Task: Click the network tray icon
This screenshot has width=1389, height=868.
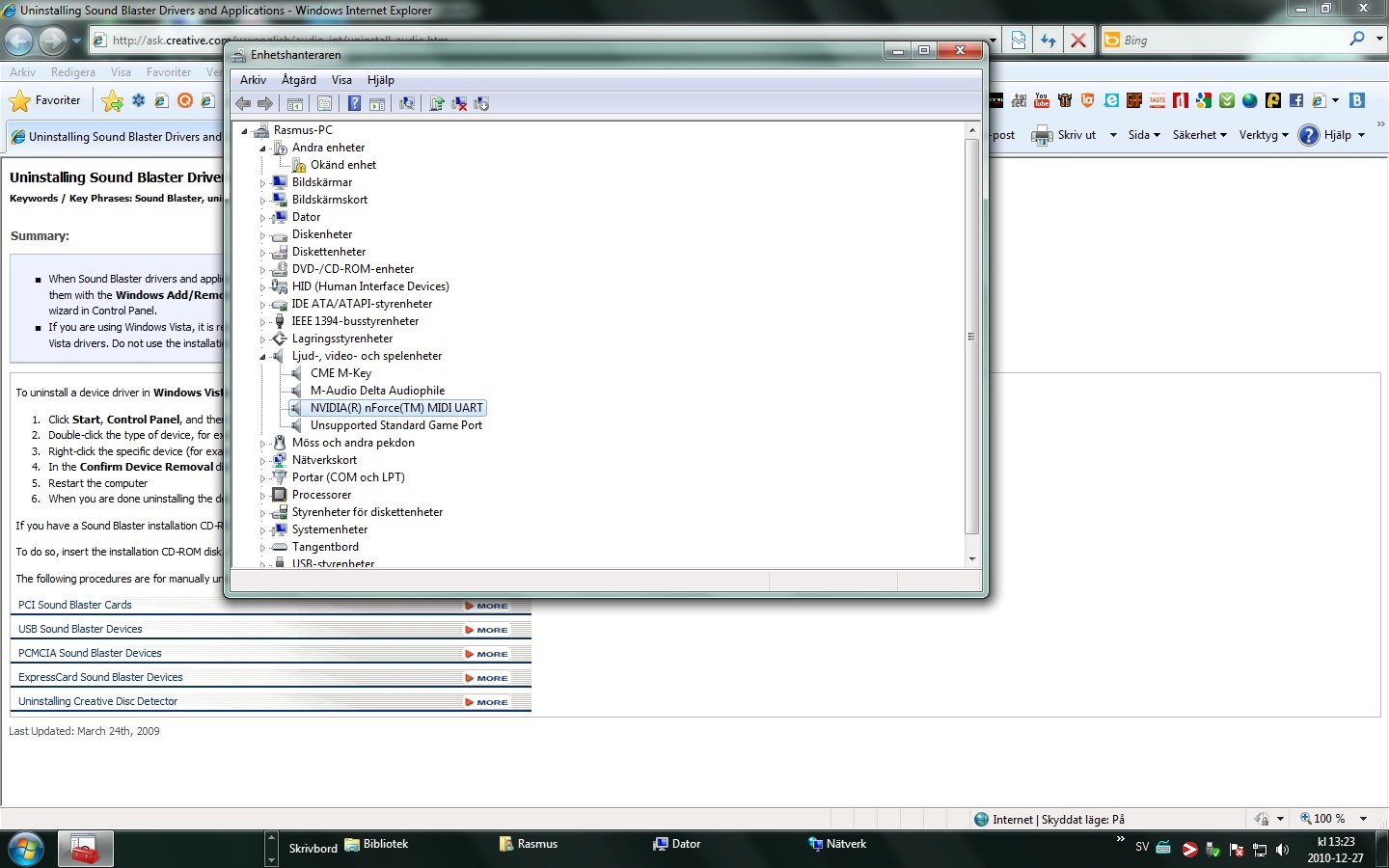Action: pyautogui.click(x=1260, y=850)
